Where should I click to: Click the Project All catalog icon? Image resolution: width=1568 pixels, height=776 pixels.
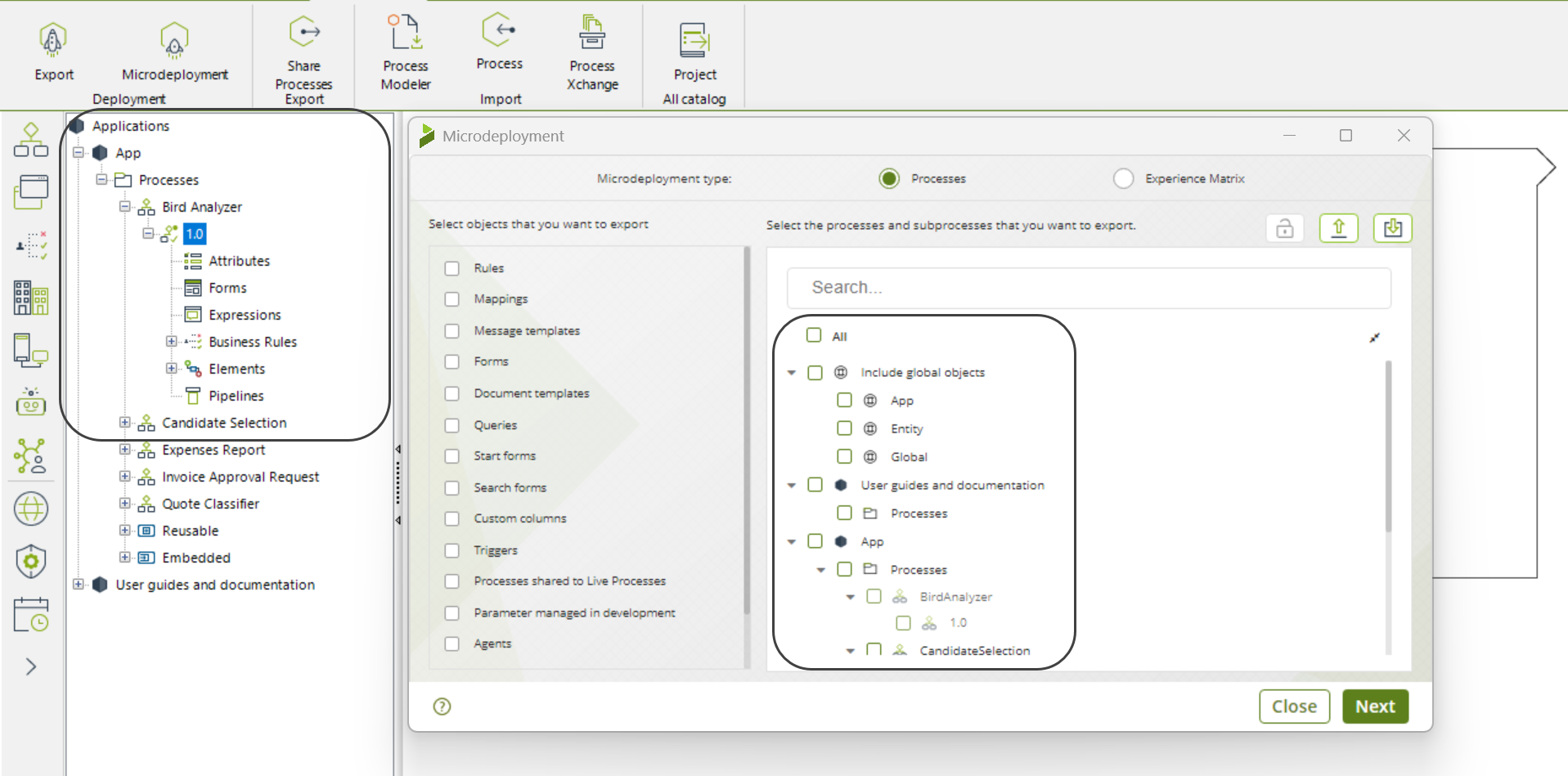point(694,41)
